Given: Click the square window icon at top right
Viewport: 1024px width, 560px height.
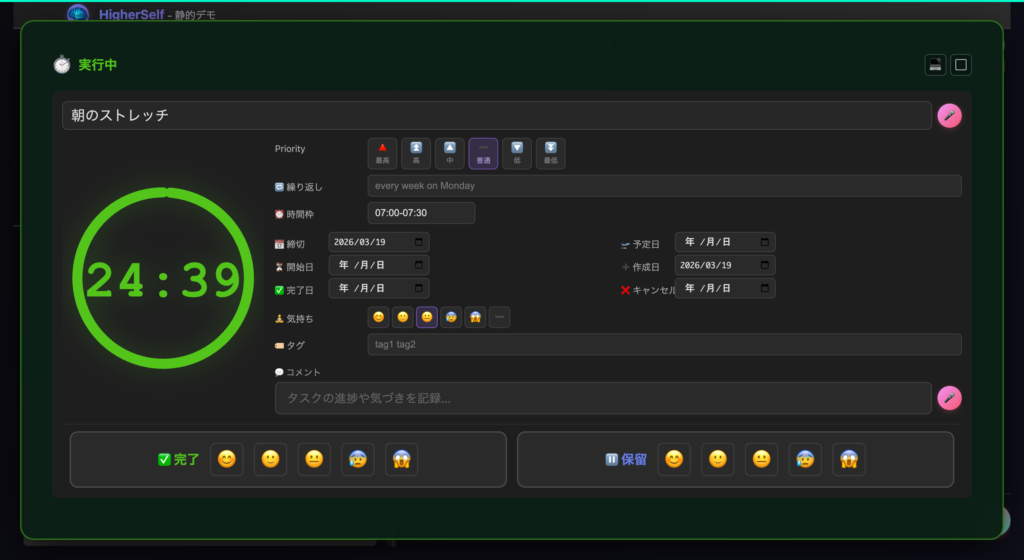Looking at the screenshot, I should [x=961, y=65].
